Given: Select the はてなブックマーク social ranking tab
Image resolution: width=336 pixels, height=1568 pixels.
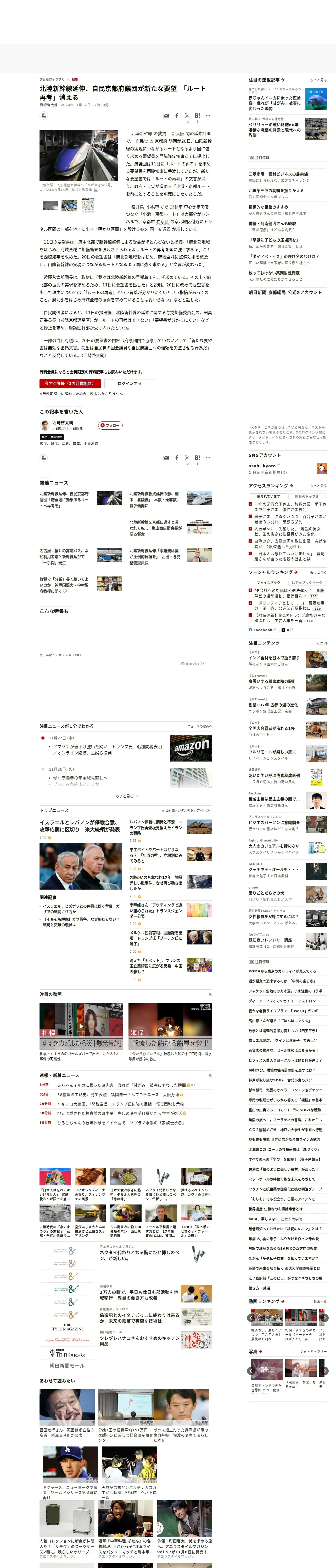Looking at the screenshot, I should coord(307,583).
